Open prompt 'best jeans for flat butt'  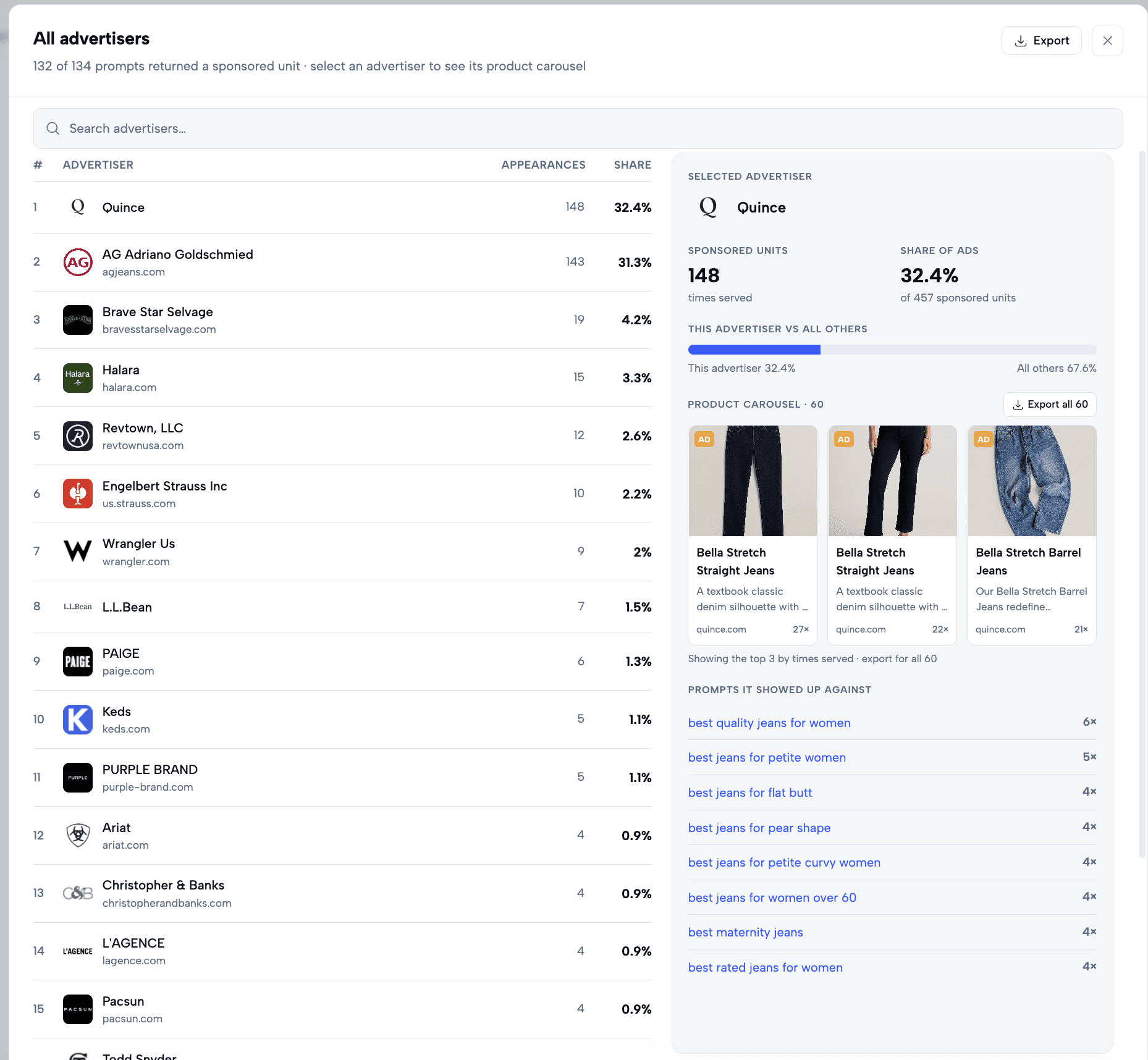point(750,793)
